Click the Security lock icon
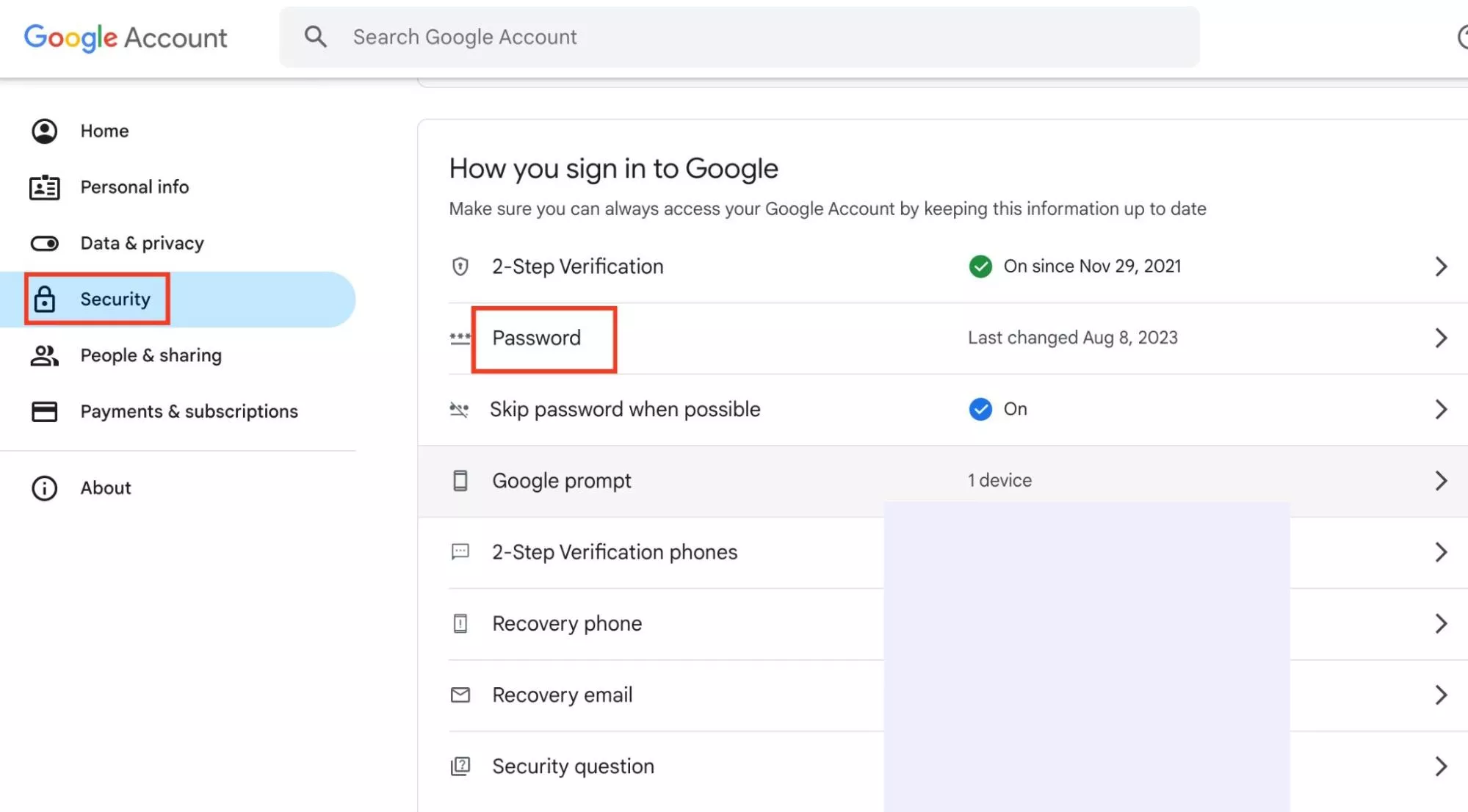 pyautogui.click(x=44, y=300)
